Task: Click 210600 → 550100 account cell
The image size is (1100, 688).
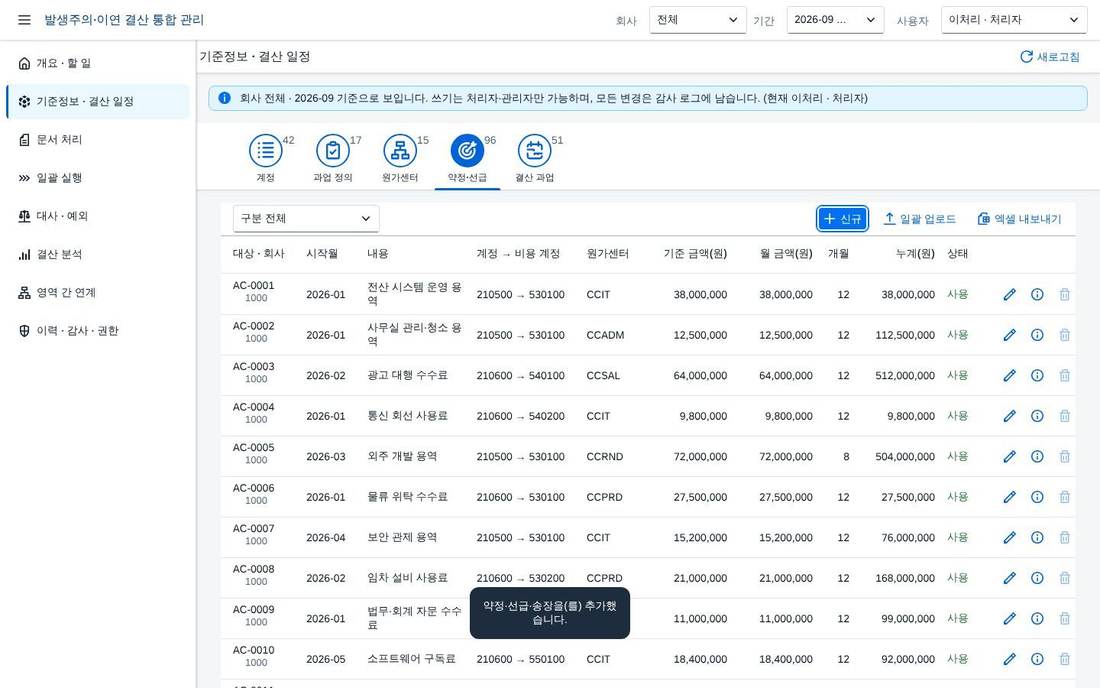Action: pyautogui.click(x=521, y=659)
